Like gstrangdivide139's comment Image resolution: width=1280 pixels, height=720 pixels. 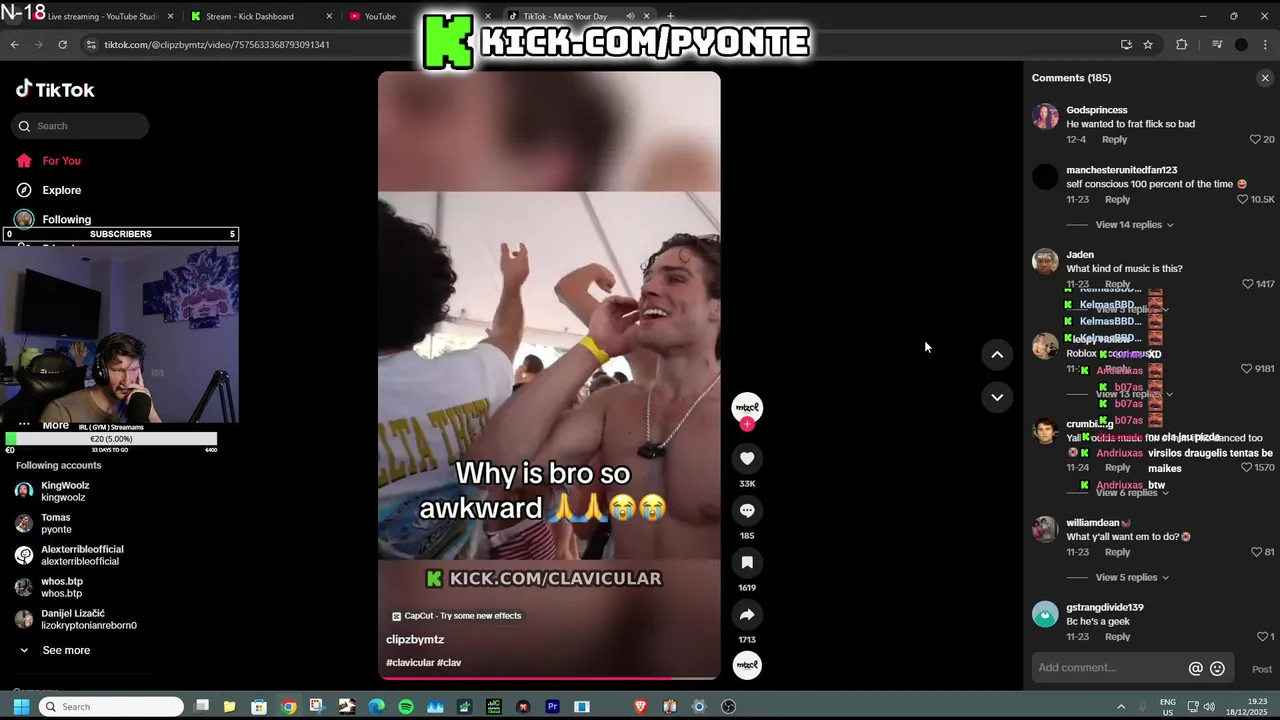(1262, 637)
